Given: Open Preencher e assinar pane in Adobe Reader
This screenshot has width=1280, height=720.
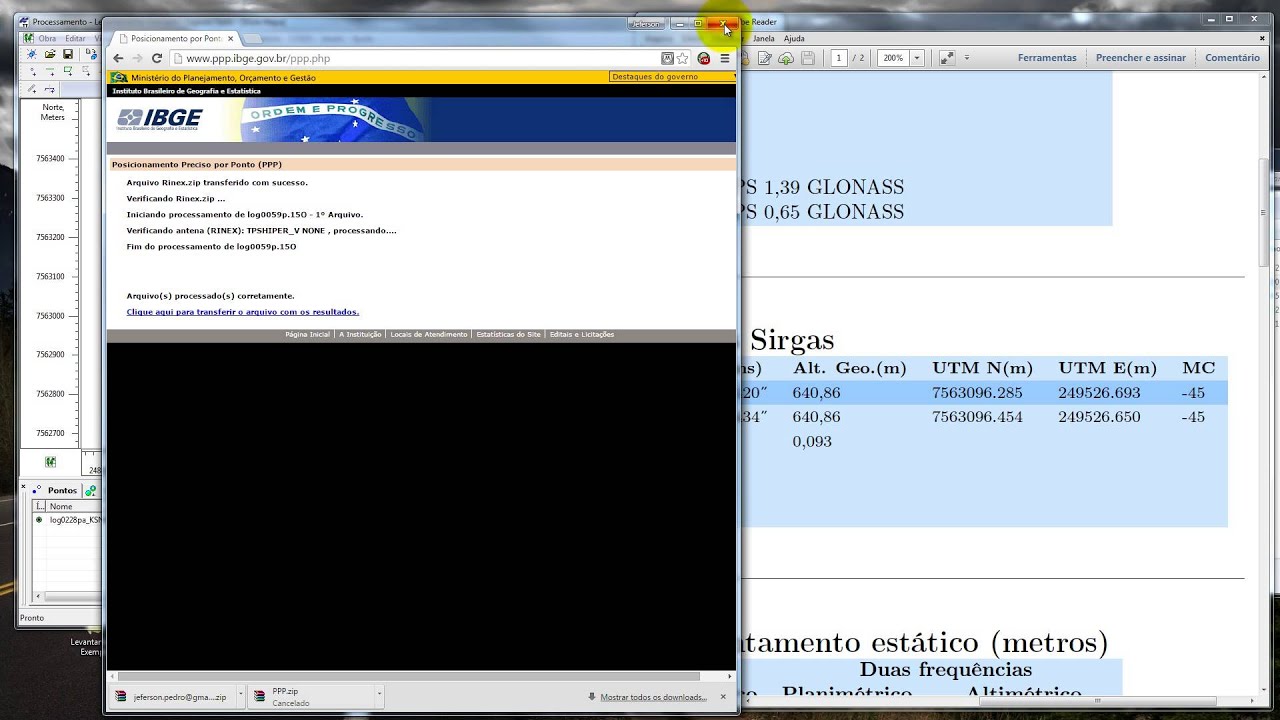Looking at the screenshot, I should point(1141,58).
